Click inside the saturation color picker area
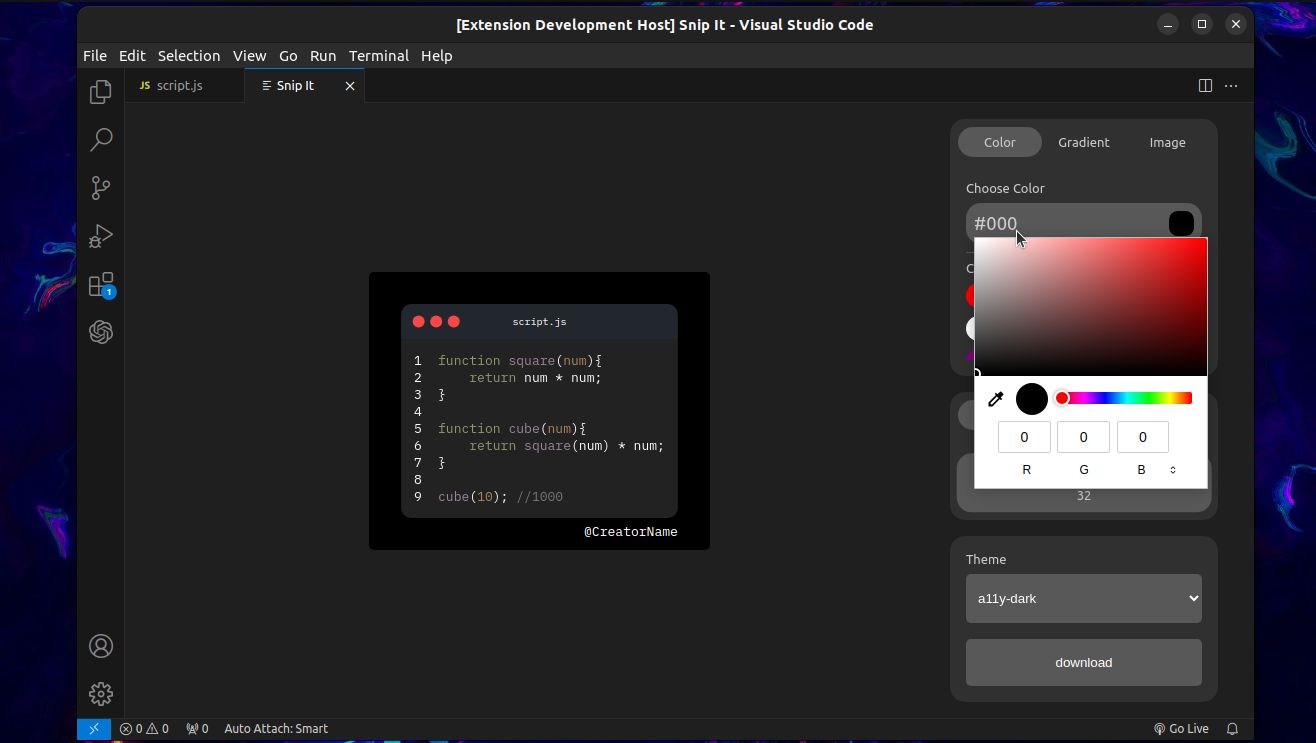Image resolution: width=1316 pixels, height=743 pixels. [x=1091, y=307]
